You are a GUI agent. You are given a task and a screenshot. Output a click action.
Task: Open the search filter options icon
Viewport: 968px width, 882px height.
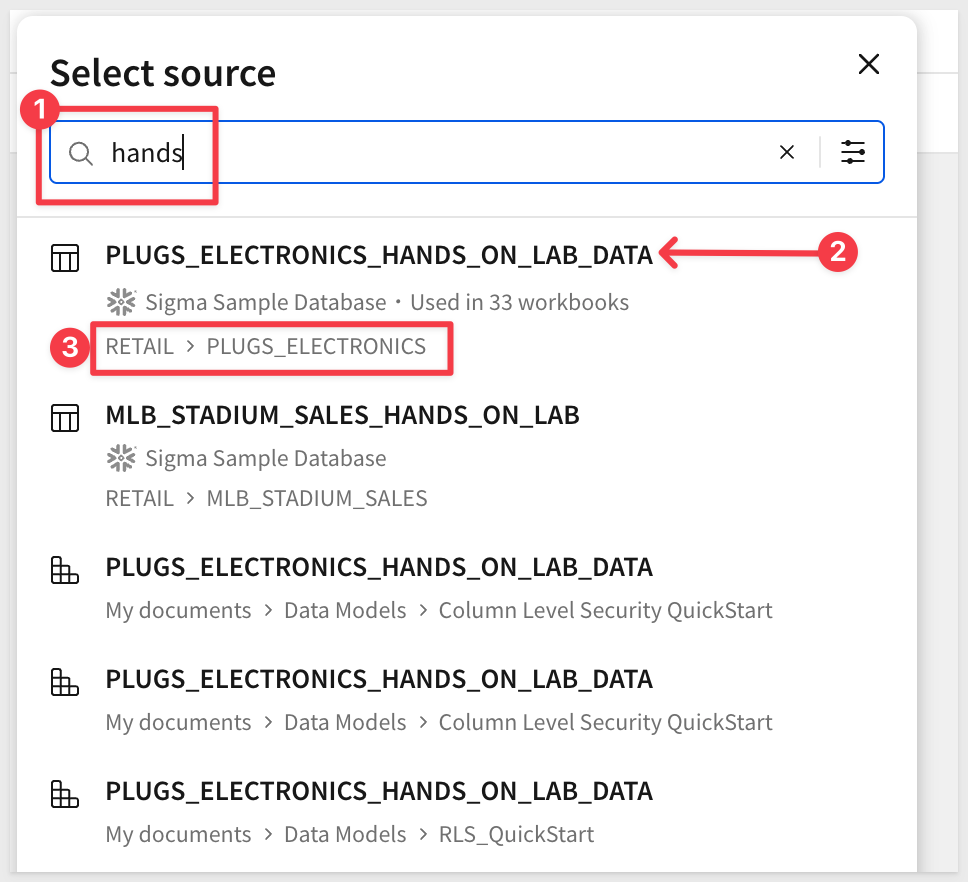852,152
